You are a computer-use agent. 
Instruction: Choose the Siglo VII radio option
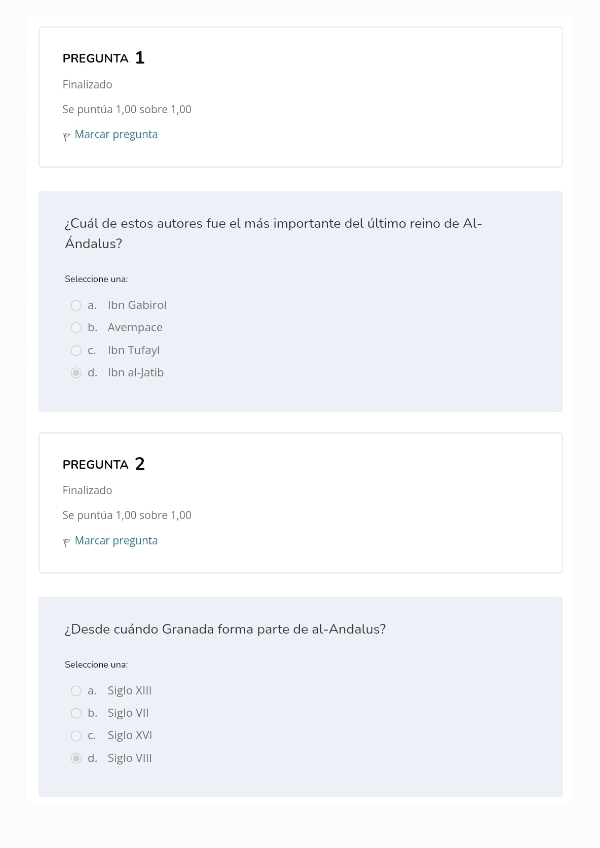pos(76,714)
